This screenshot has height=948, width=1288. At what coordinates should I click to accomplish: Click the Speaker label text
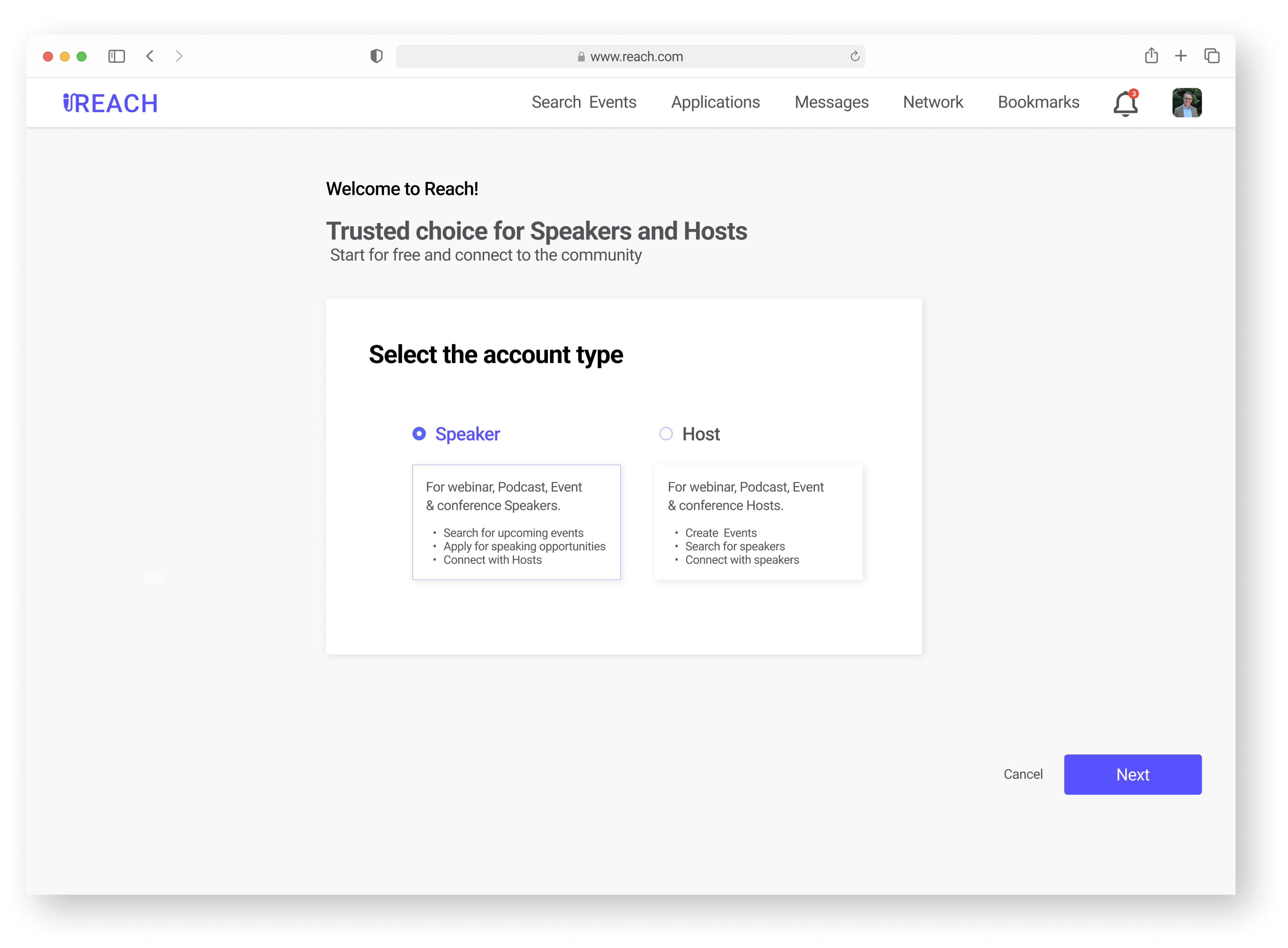point(467,434)
